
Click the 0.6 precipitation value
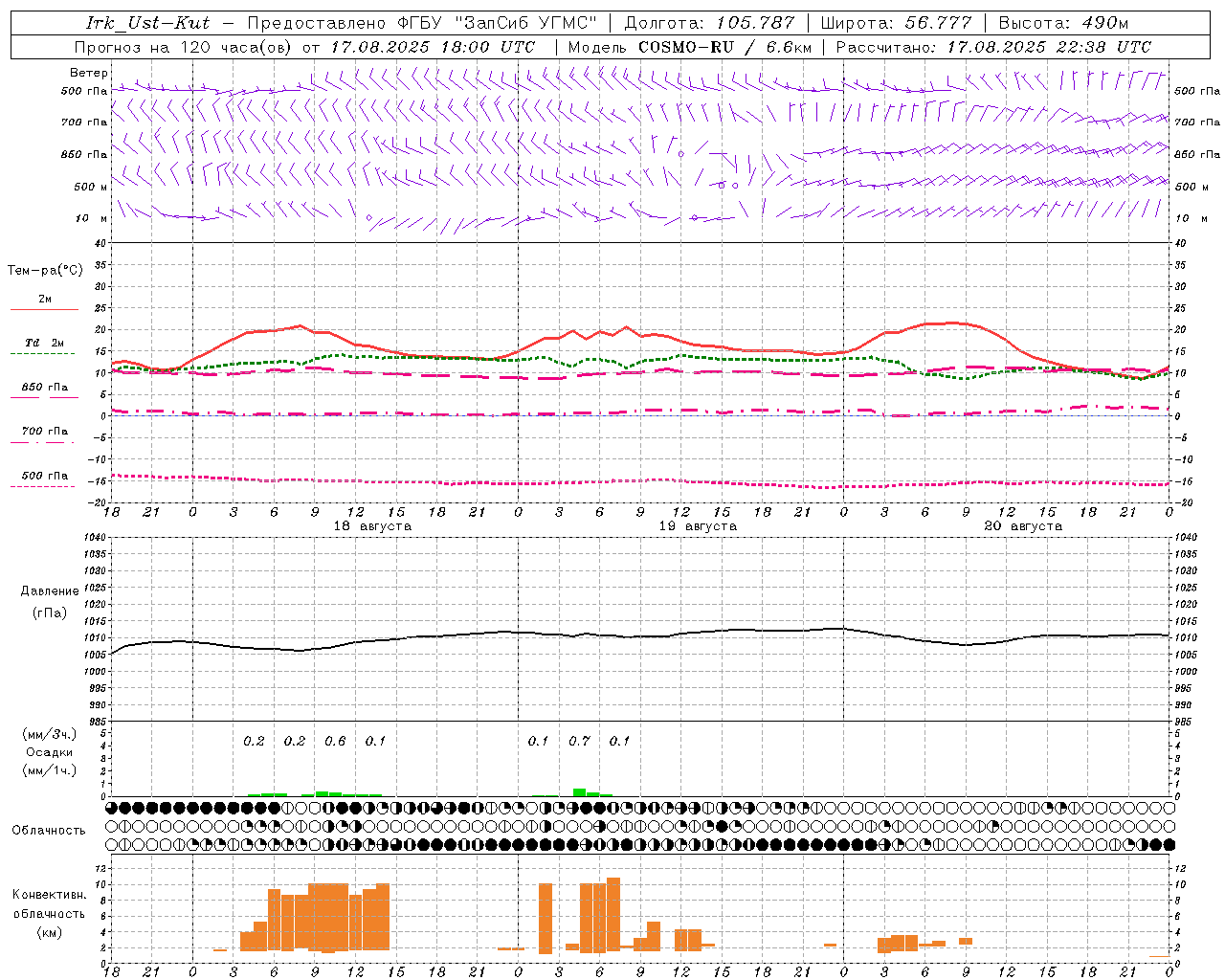335,742
